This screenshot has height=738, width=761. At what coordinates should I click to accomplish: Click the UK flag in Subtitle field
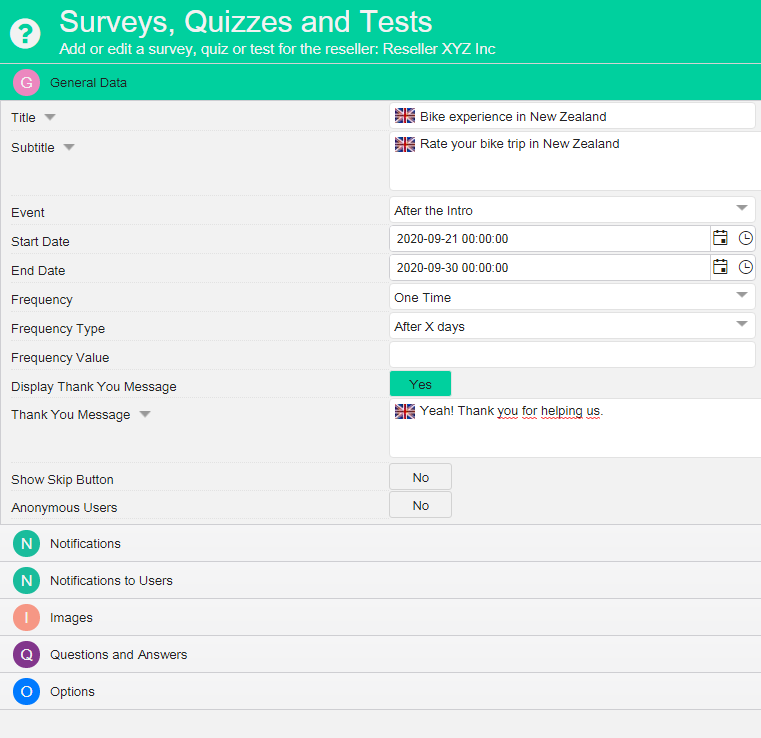tap(405, 144)
